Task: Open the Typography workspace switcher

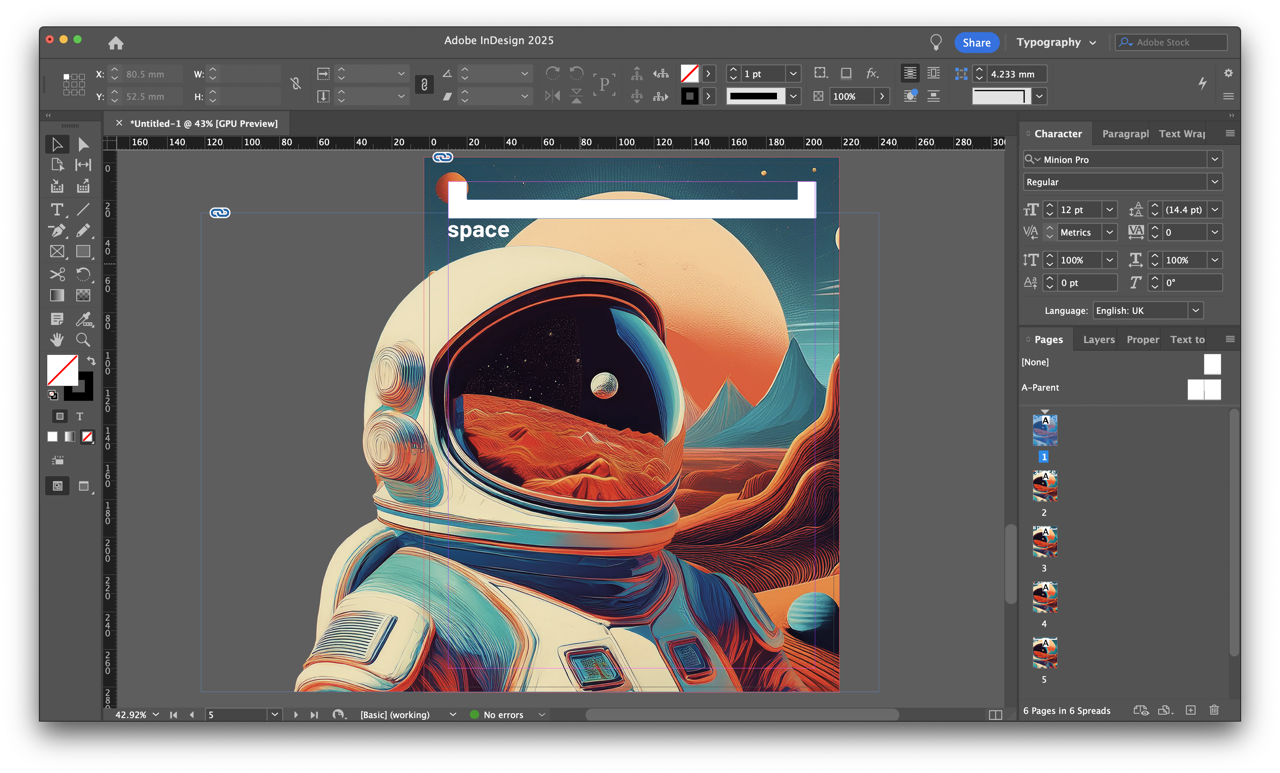Action: (1056, 42)
